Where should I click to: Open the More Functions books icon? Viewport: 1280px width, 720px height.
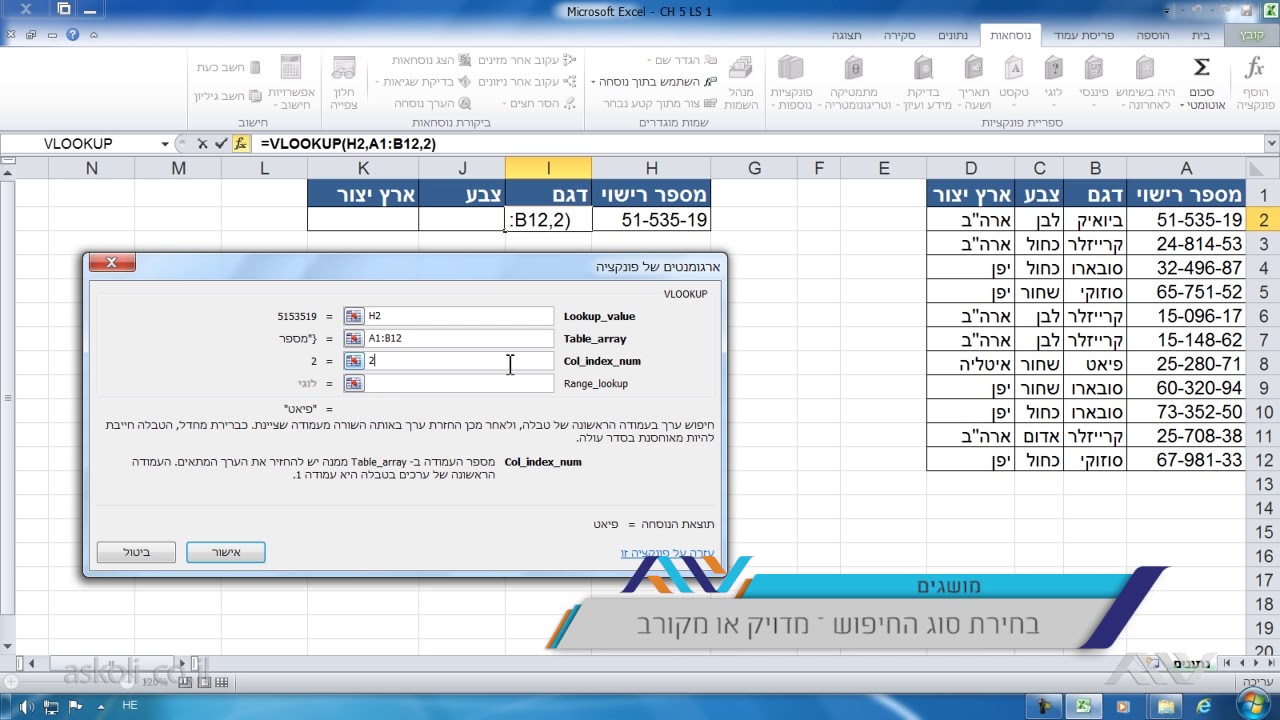[x=790, y=68]
